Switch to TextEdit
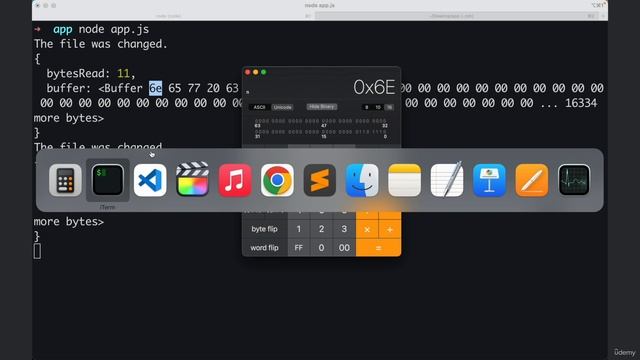The width and height of the screenshot is (640, 360). click(x=447, y=180)
